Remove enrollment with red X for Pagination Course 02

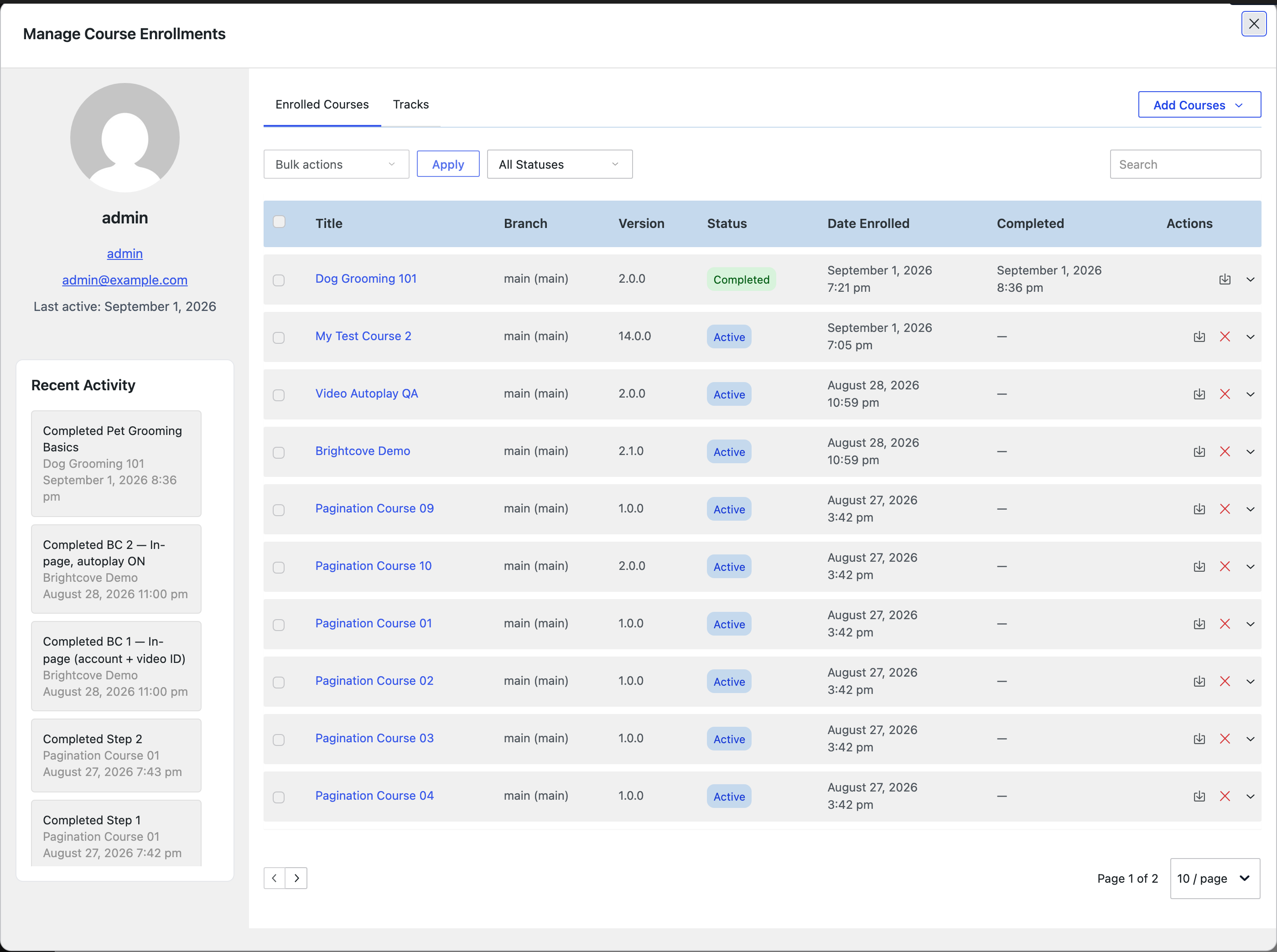tap(1225, 681)
